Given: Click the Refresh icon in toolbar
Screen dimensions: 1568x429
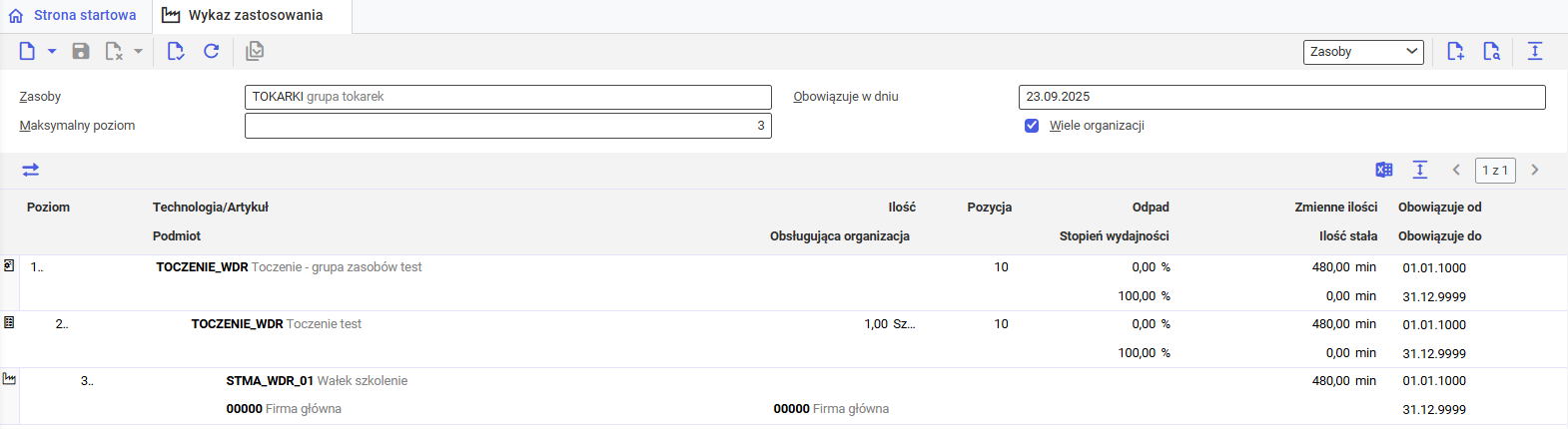Looking at the screenshot, I should click(x=212, y=51).
